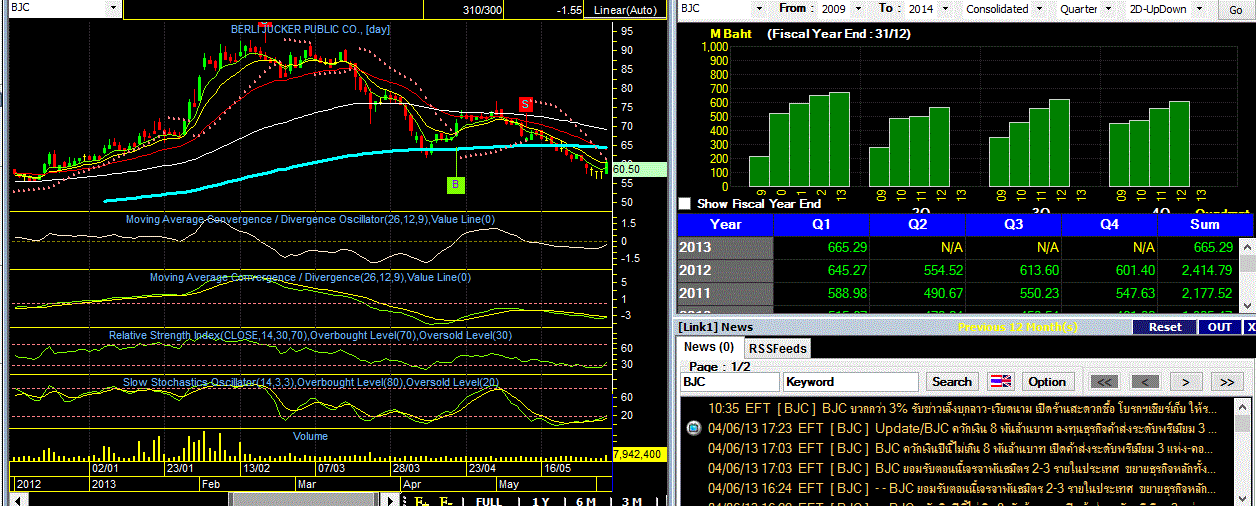Select the 3M chart range

coord(632,501)
